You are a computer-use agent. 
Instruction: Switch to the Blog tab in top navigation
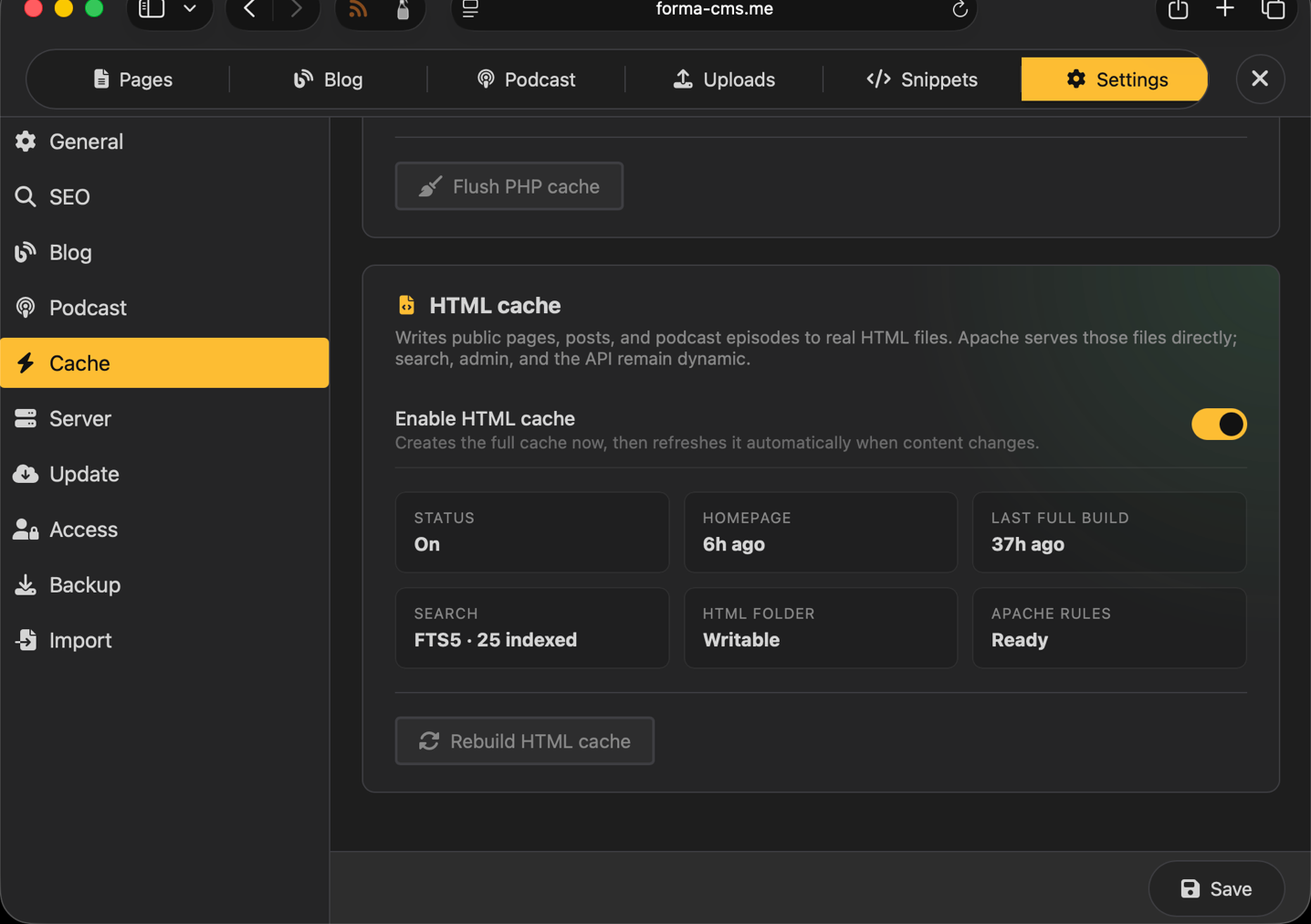coord(328,79)
